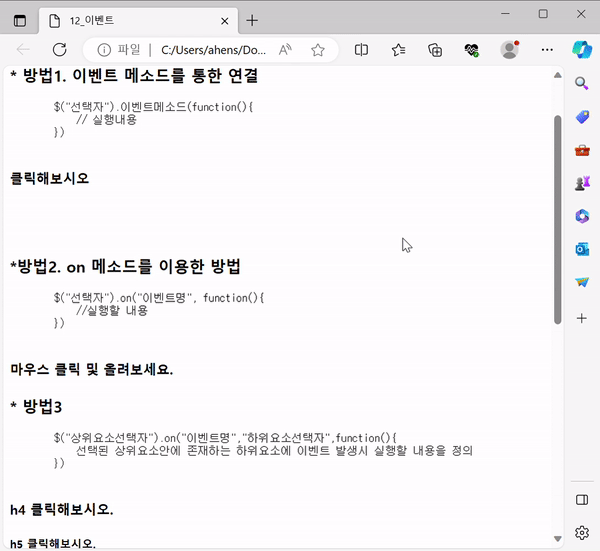
Task: Click the 클릭해보시오 heading
Action: (50, 178)
